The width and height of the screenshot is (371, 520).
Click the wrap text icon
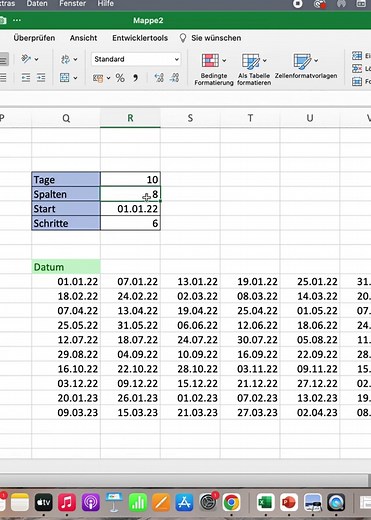point(65,59)
